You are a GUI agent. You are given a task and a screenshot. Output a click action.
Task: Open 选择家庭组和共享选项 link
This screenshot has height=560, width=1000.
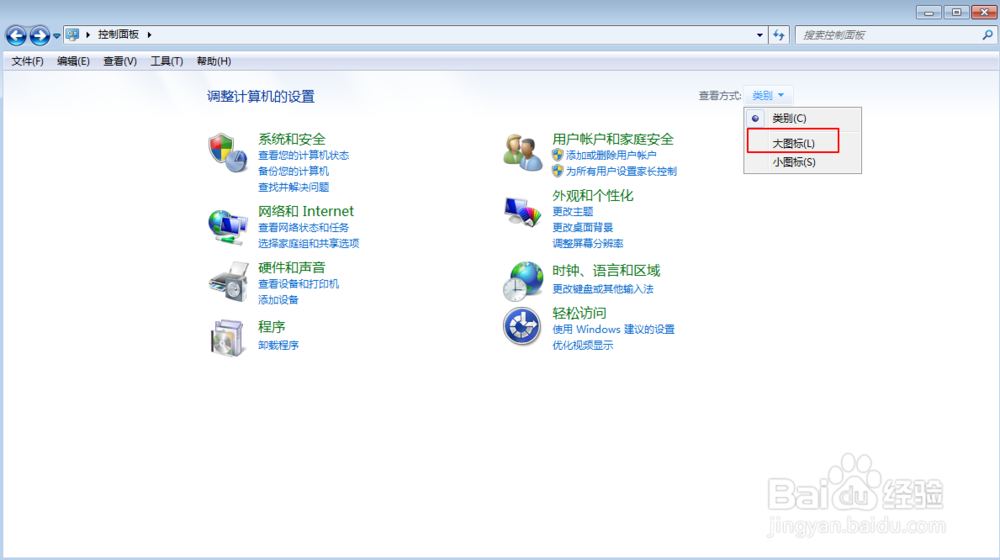click(308, 243)
